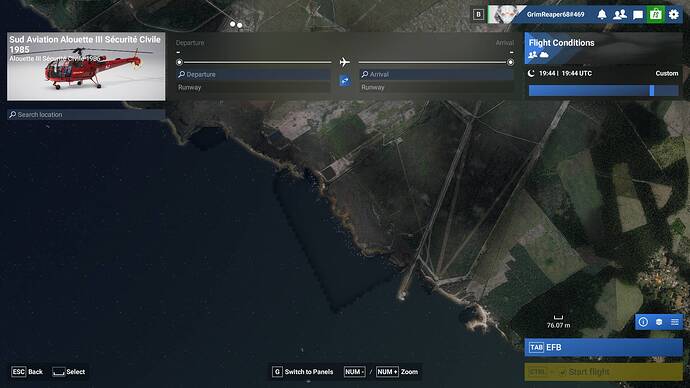Open the notifications bell icon
The width and height of the screenshot is (690, 388).
[x=602, y=15]
